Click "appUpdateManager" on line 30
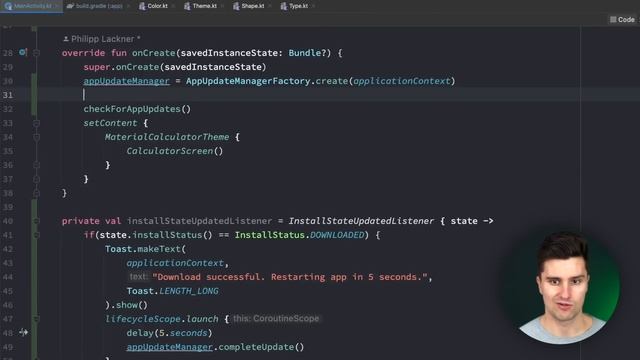 127,81
